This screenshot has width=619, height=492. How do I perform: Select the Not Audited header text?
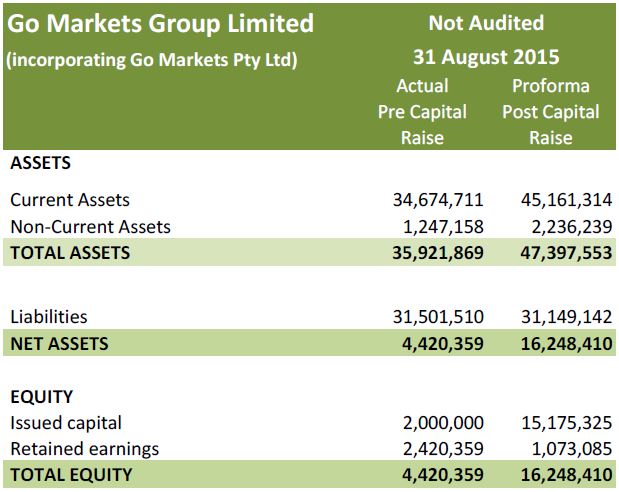(485, 22)
